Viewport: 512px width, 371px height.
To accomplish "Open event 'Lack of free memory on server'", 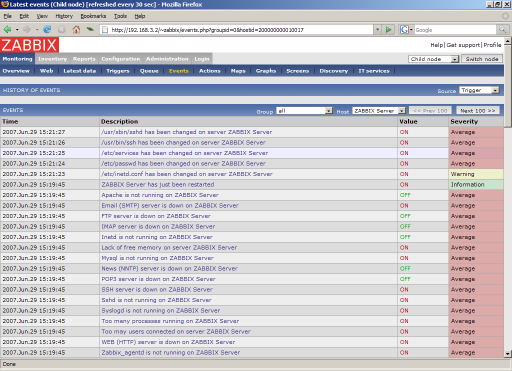I will [169, 248].
